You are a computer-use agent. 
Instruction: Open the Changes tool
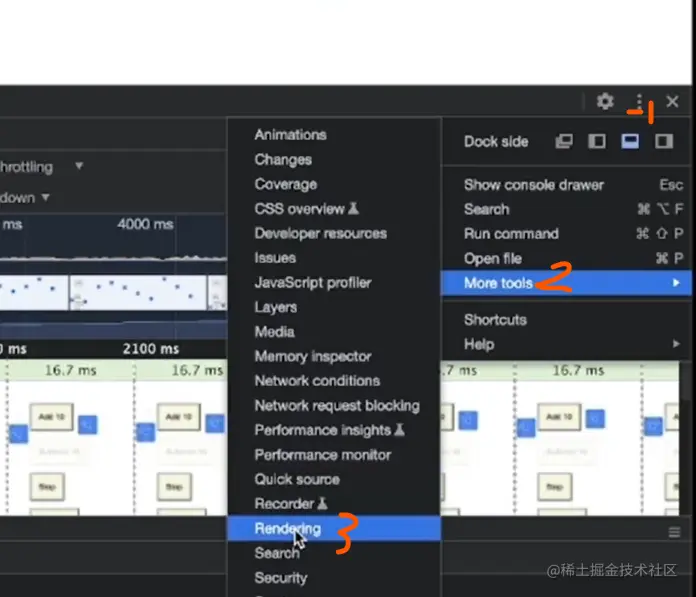click(x=334, y=159)
